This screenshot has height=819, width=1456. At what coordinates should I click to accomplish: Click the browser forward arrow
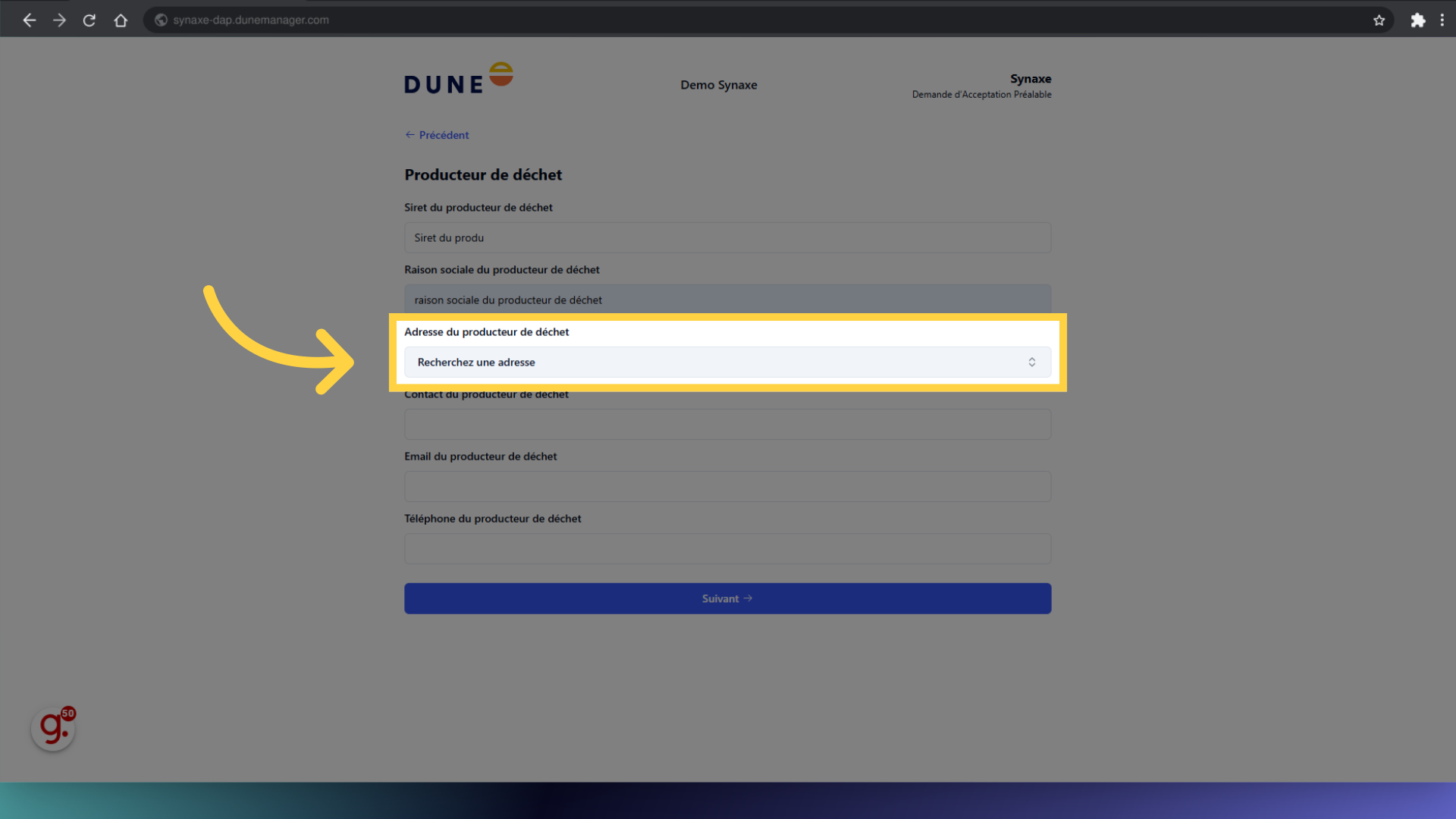(x=59, y=20)
